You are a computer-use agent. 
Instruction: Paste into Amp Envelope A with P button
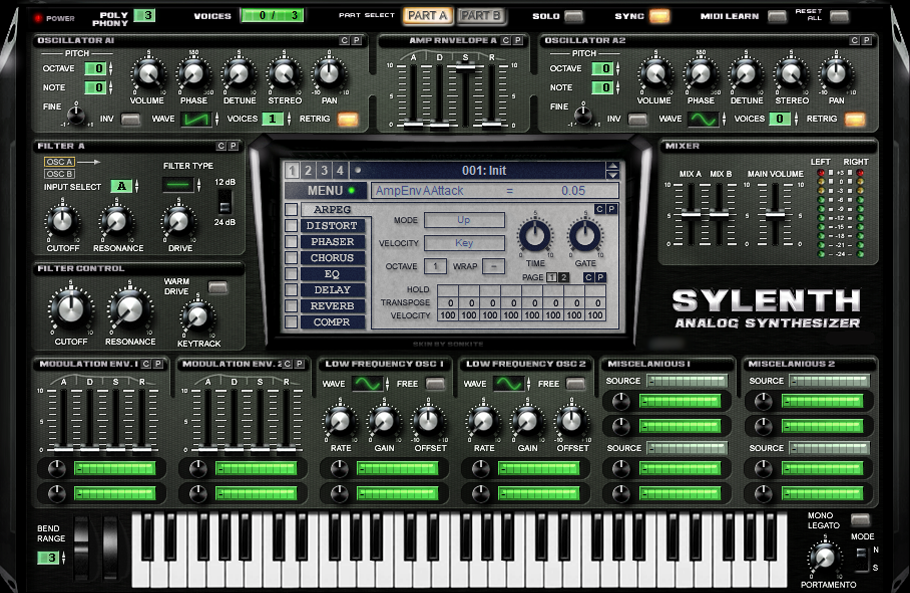pyautogui.click(x=518, y=41)
